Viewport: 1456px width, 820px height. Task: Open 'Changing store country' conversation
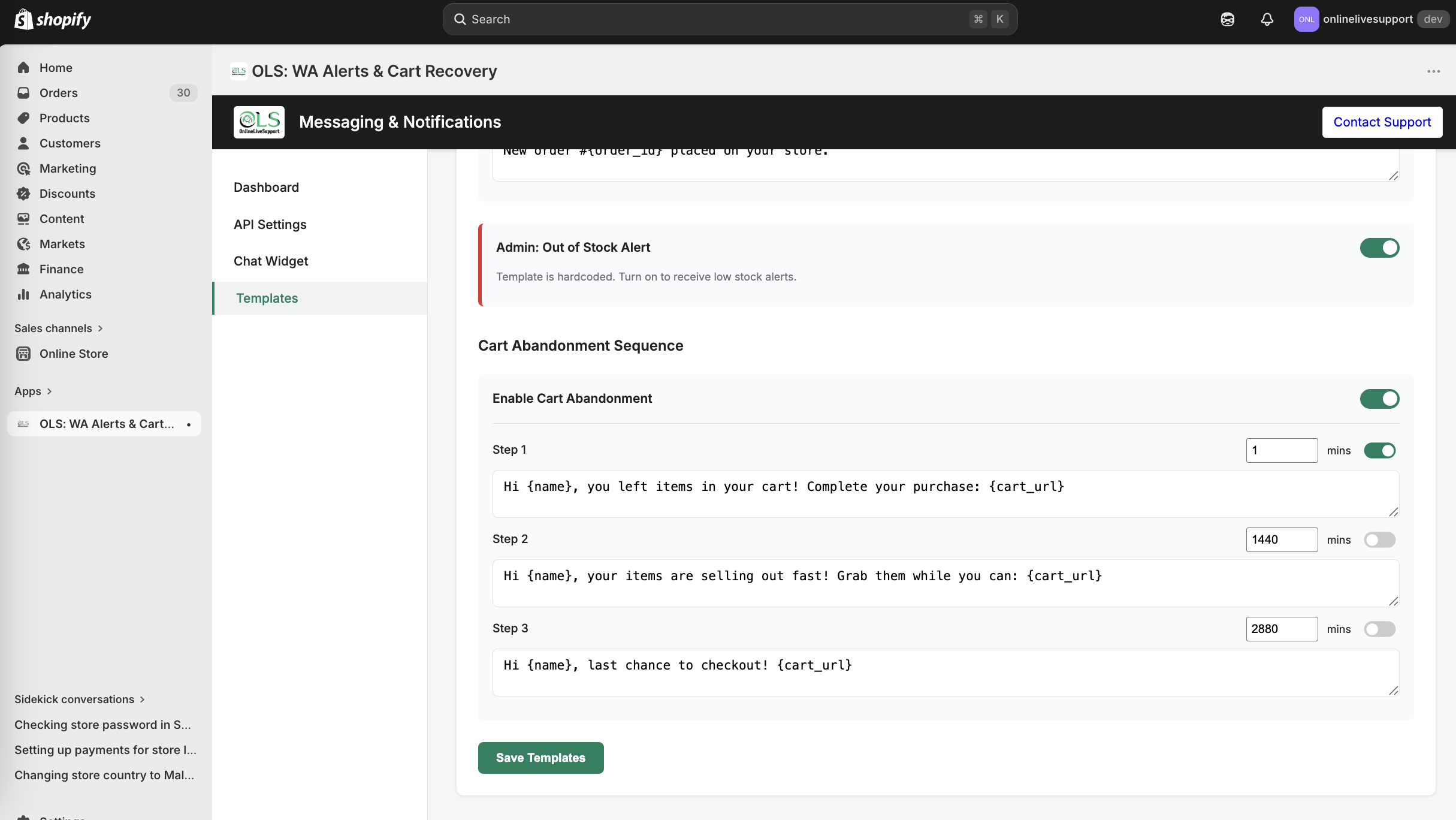click(104, 775)
